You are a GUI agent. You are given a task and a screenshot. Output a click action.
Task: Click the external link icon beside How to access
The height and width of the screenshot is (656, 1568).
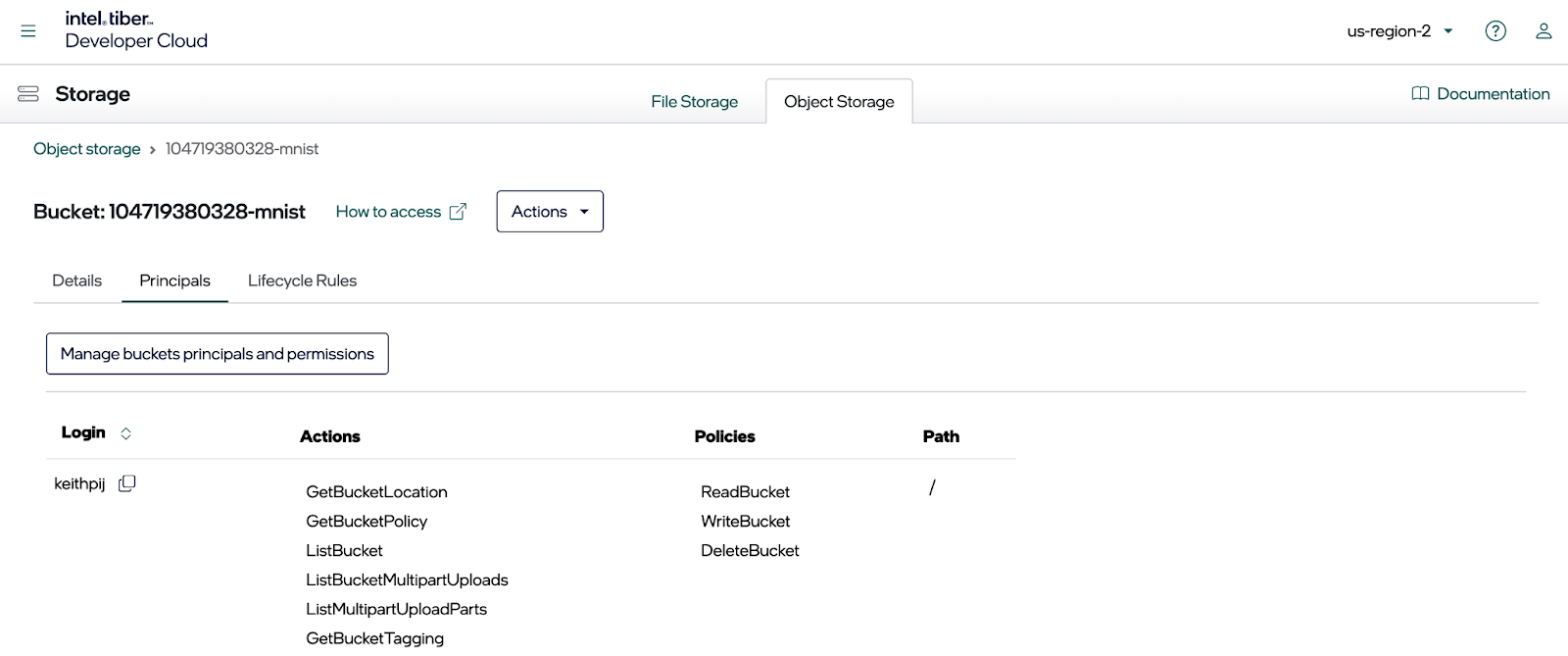coord(458,212)
